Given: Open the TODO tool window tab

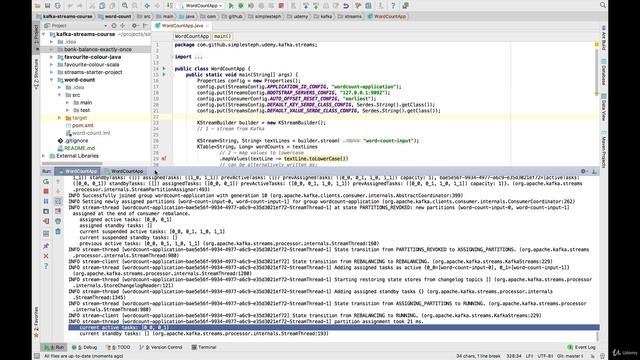Looking at the screenshot, I should 118,347.
